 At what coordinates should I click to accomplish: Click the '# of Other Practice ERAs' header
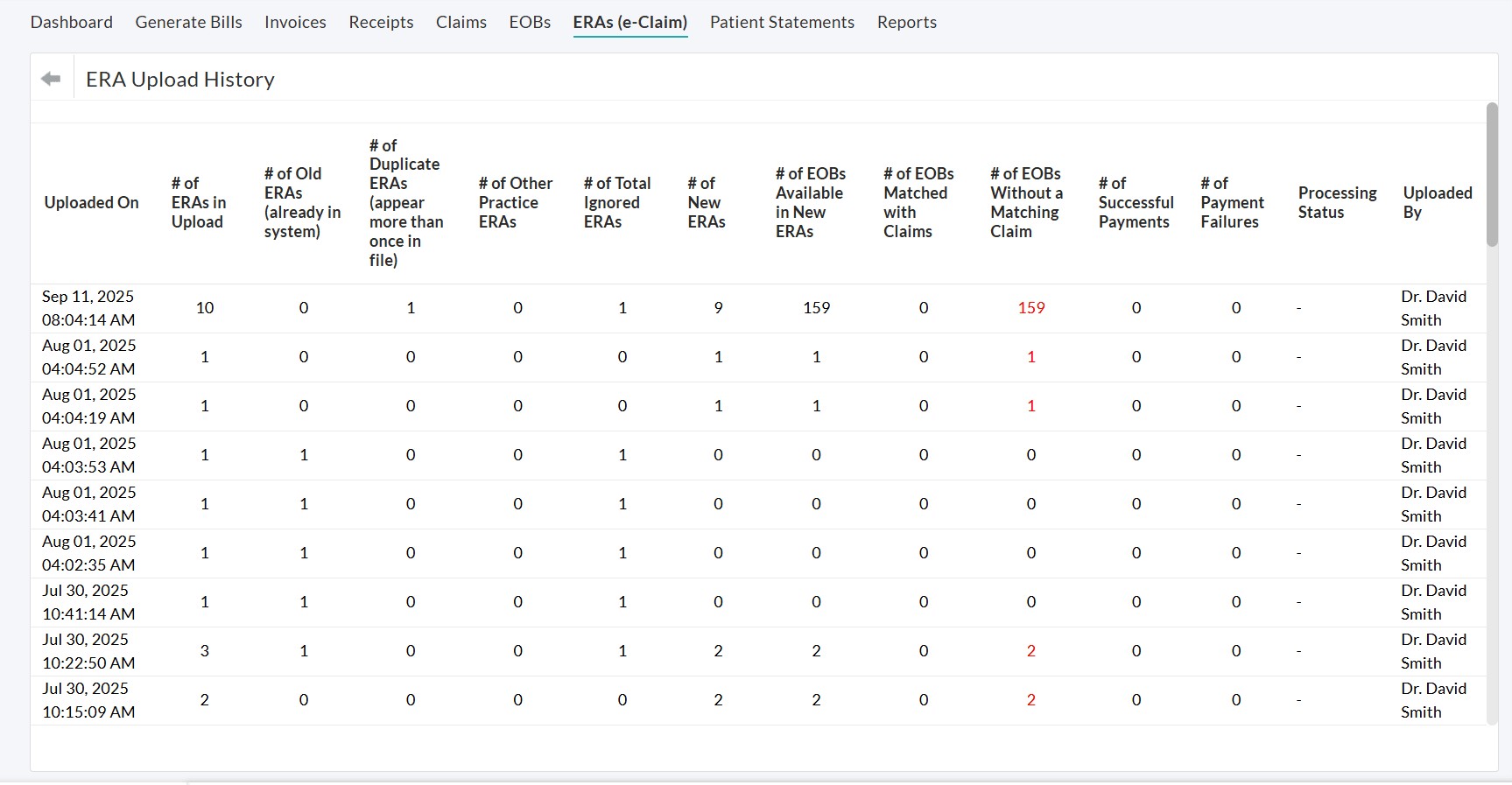tap(516, 203)
